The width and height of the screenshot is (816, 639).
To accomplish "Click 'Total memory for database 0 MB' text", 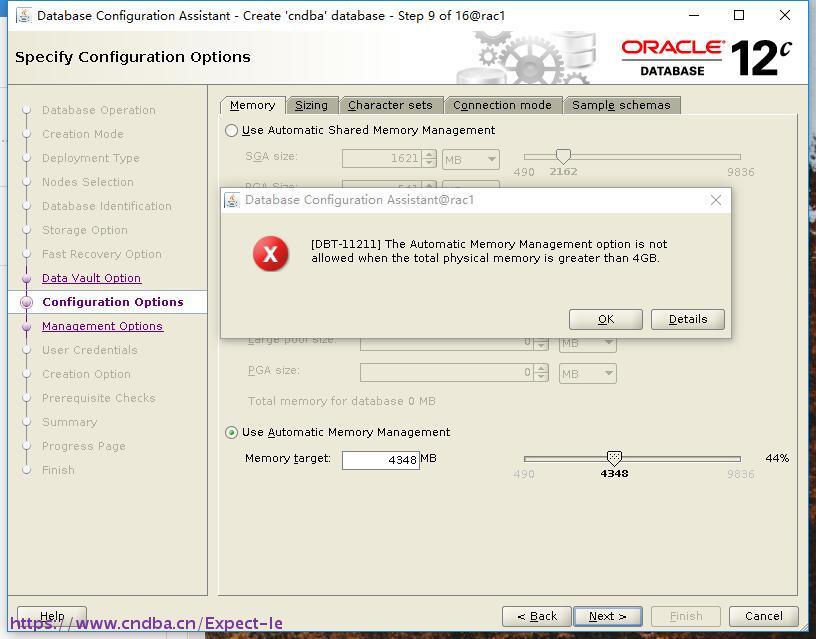I will click(x=341, y=401).
